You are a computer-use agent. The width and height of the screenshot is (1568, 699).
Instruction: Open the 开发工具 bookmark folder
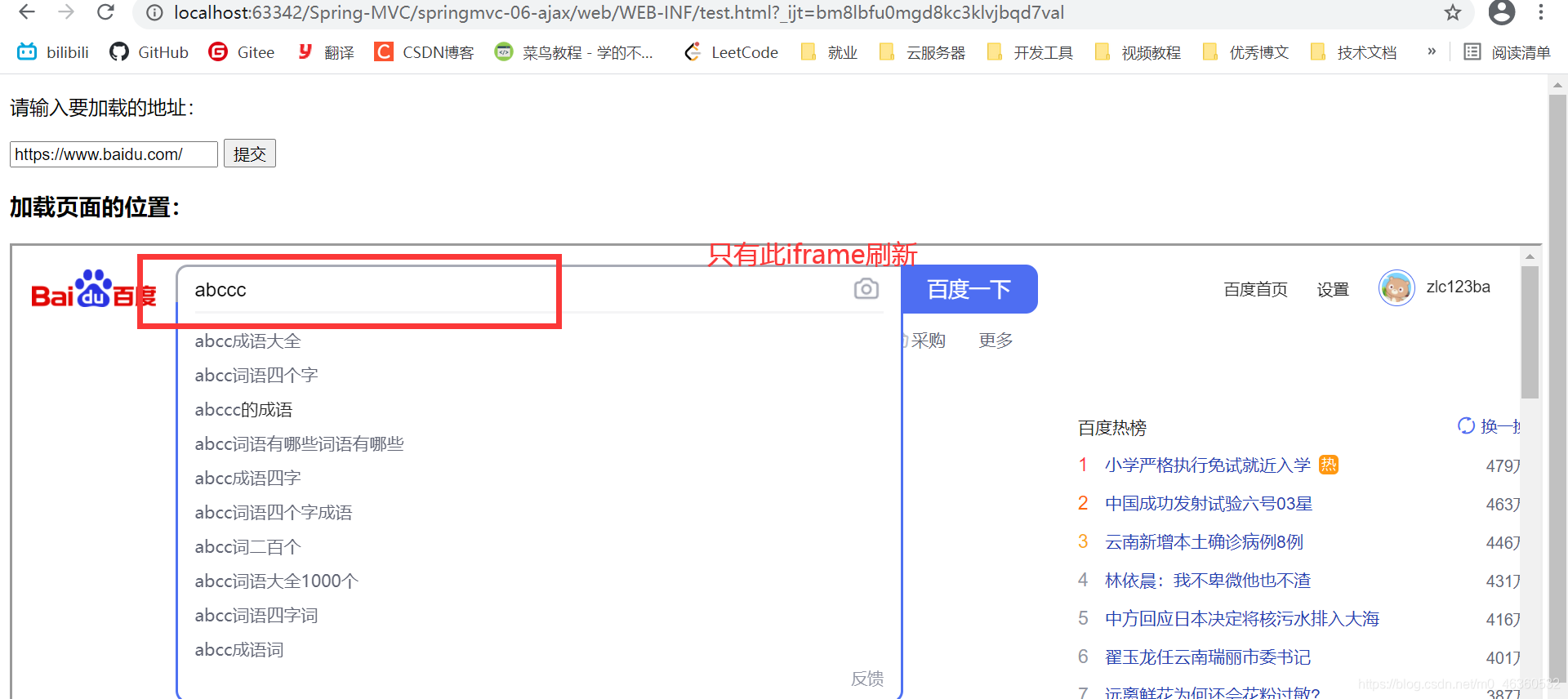coord(1030,52)
